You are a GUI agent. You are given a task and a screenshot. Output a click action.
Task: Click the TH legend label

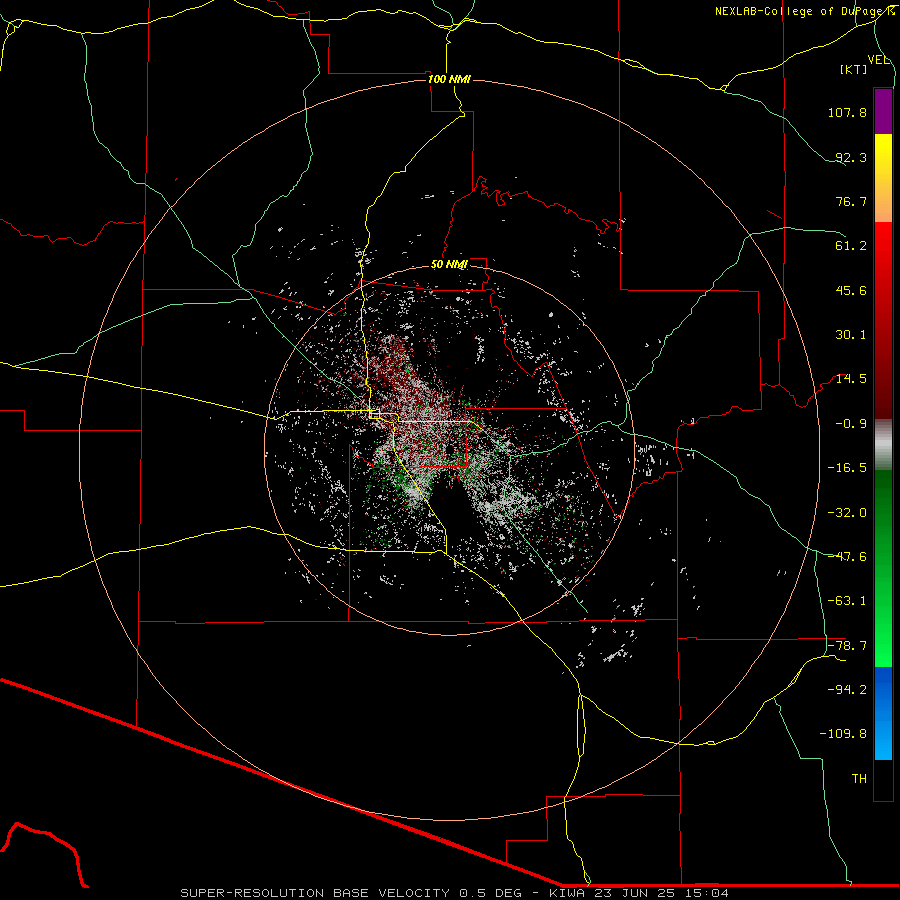coord(859,779)
